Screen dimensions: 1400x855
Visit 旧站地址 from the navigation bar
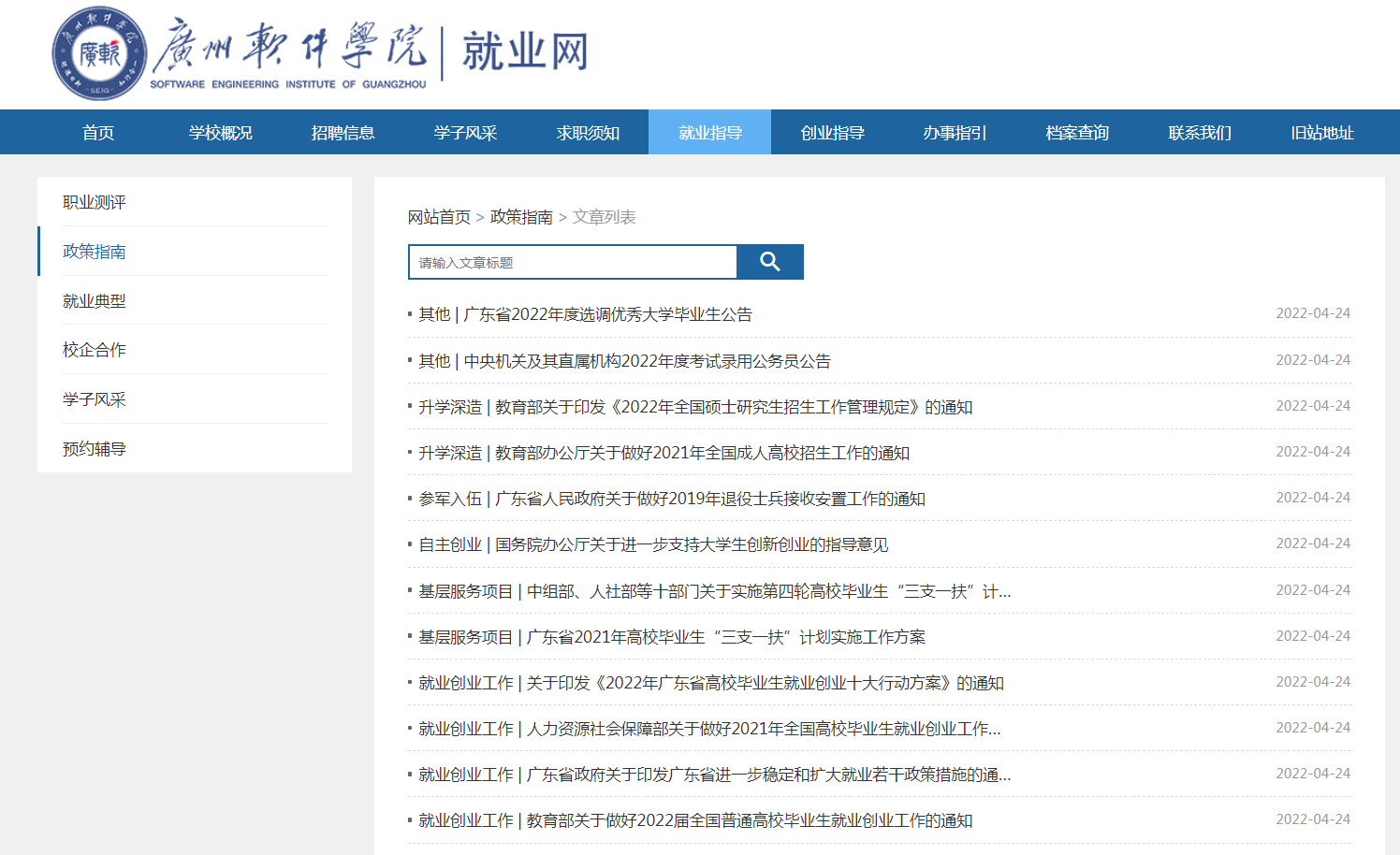click(x=1321, y=133)
